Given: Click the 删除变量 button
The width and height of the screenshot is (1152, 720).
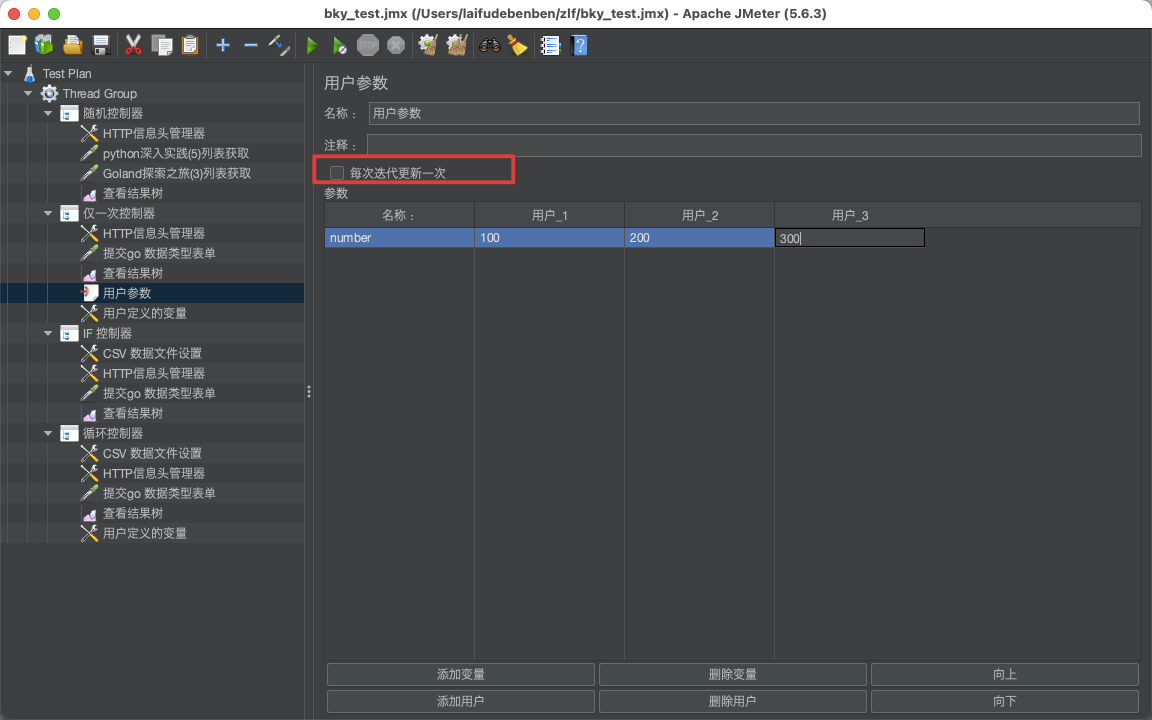Looking at the screenshot, I should point(732,674).
